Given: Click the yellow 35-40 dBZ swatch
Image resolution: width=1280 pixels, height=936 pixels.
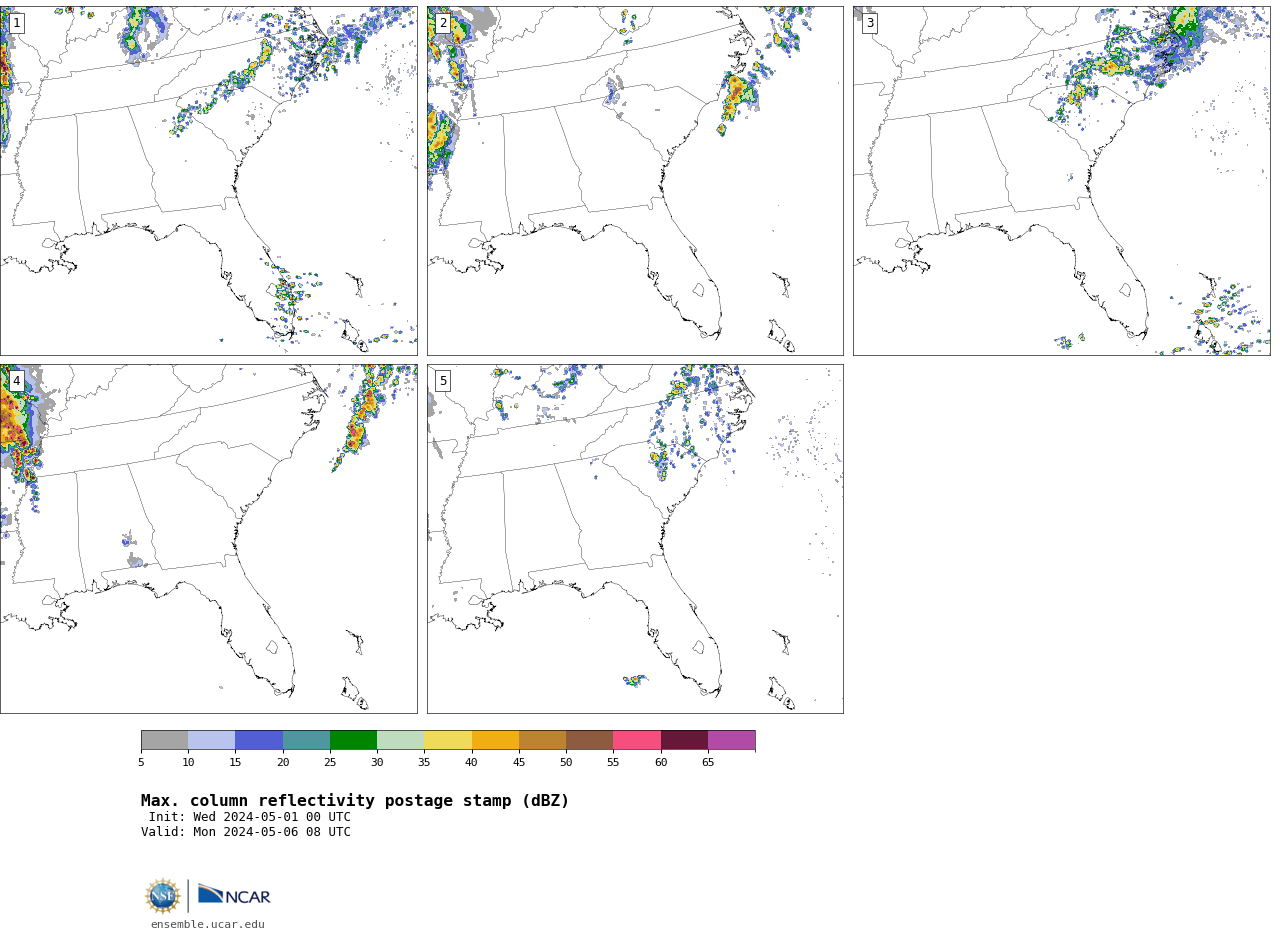Looking at the screenshot, I should pos(448,740).
